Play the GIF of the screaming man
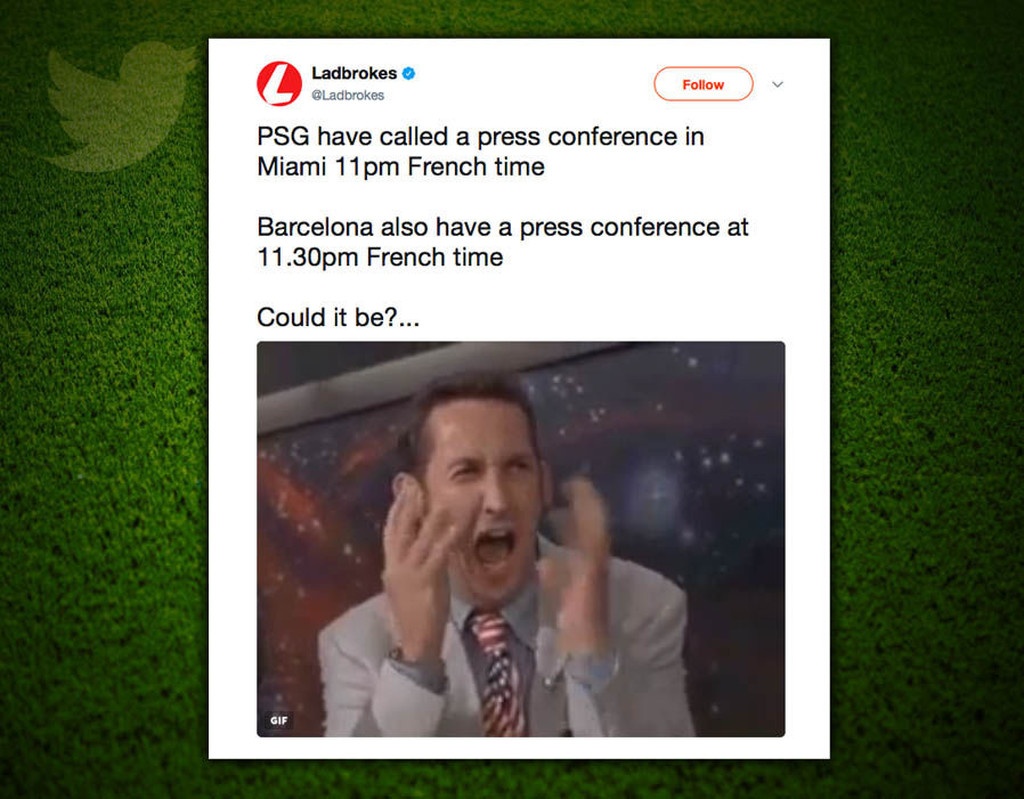1024x799 pixels. (520, 539)
